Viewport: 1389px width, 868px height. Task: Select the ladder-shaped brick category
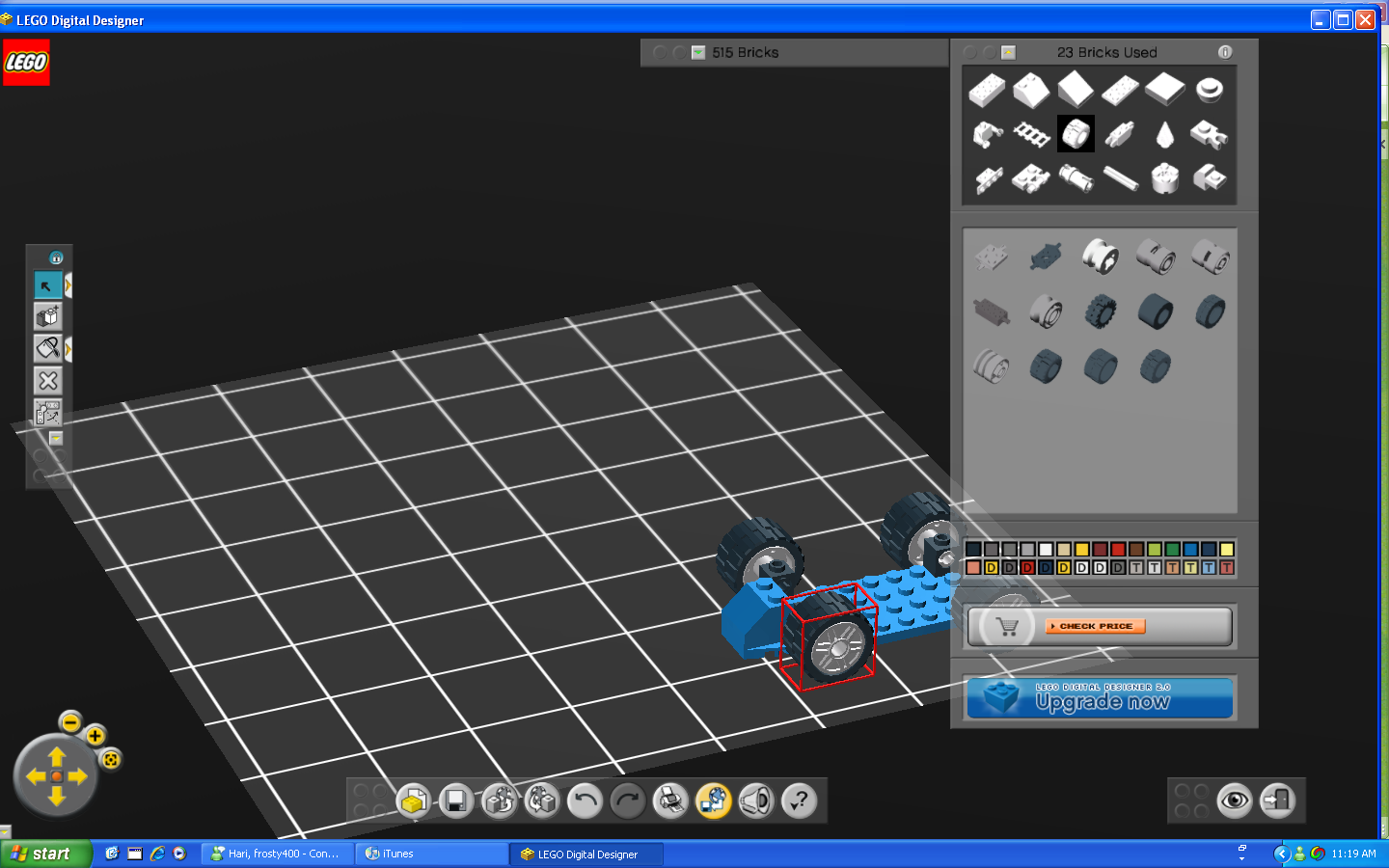[x=1031, y=134]
